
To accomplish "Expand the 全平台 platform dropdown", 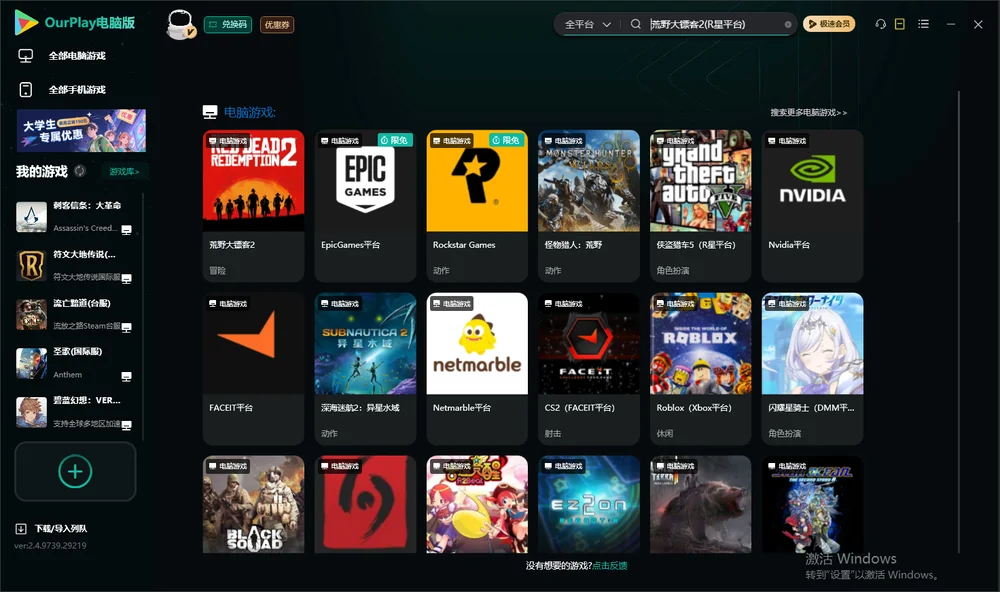I will point(587,24).
